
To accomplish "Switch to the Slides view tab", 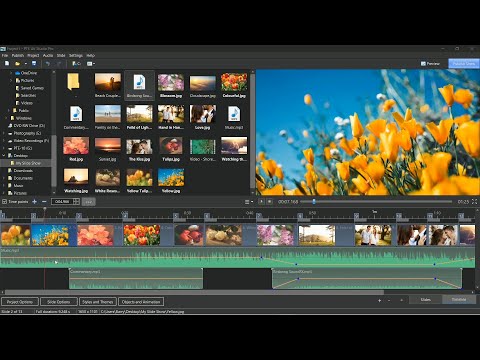I will click(426, 300).
